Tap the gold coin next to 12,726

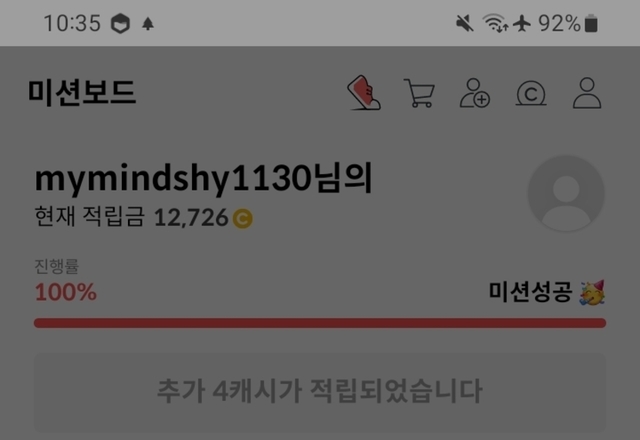[x=242, y=218]
